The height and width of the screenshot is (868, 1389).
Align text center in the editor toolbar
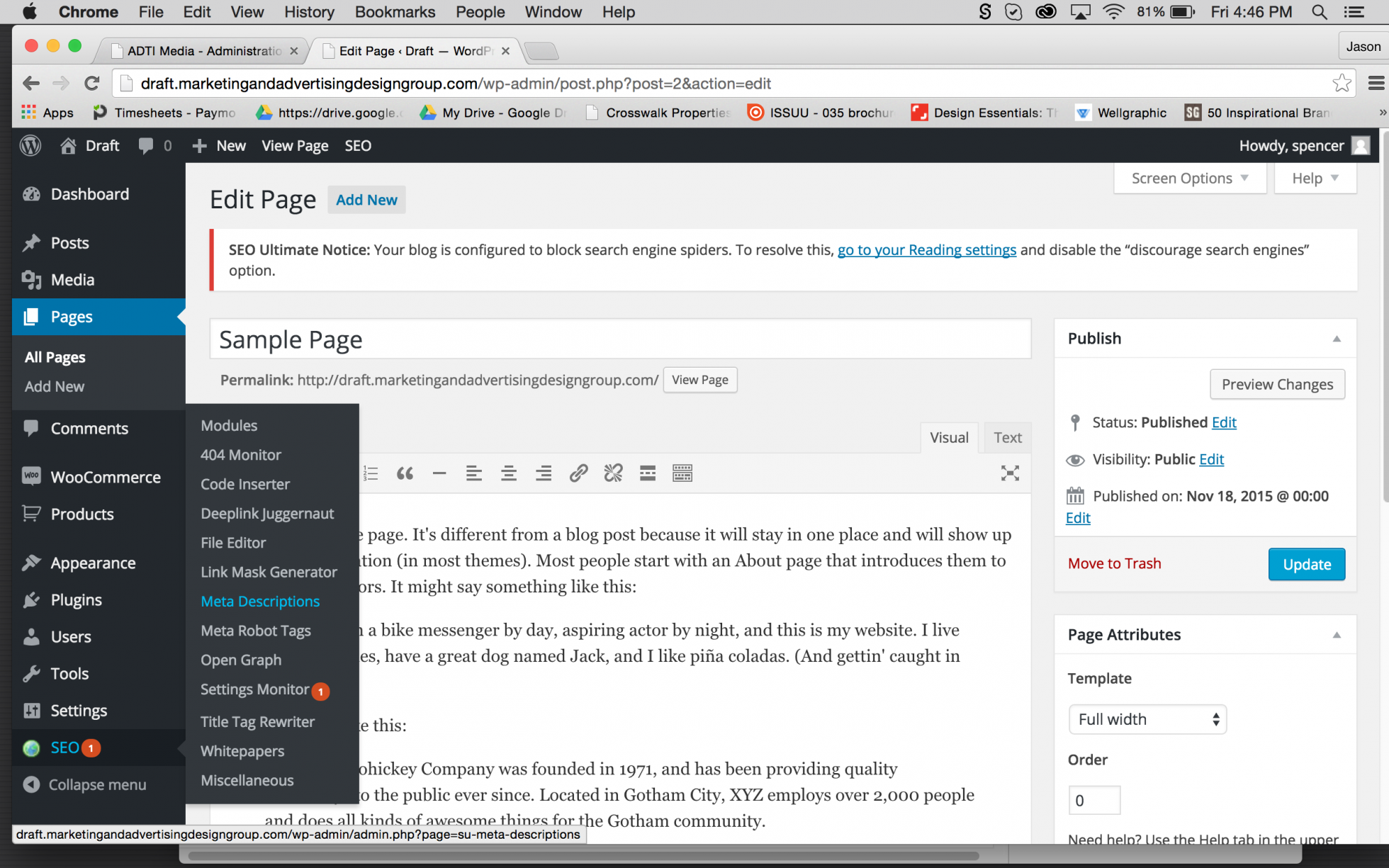(x=508, y=473)
